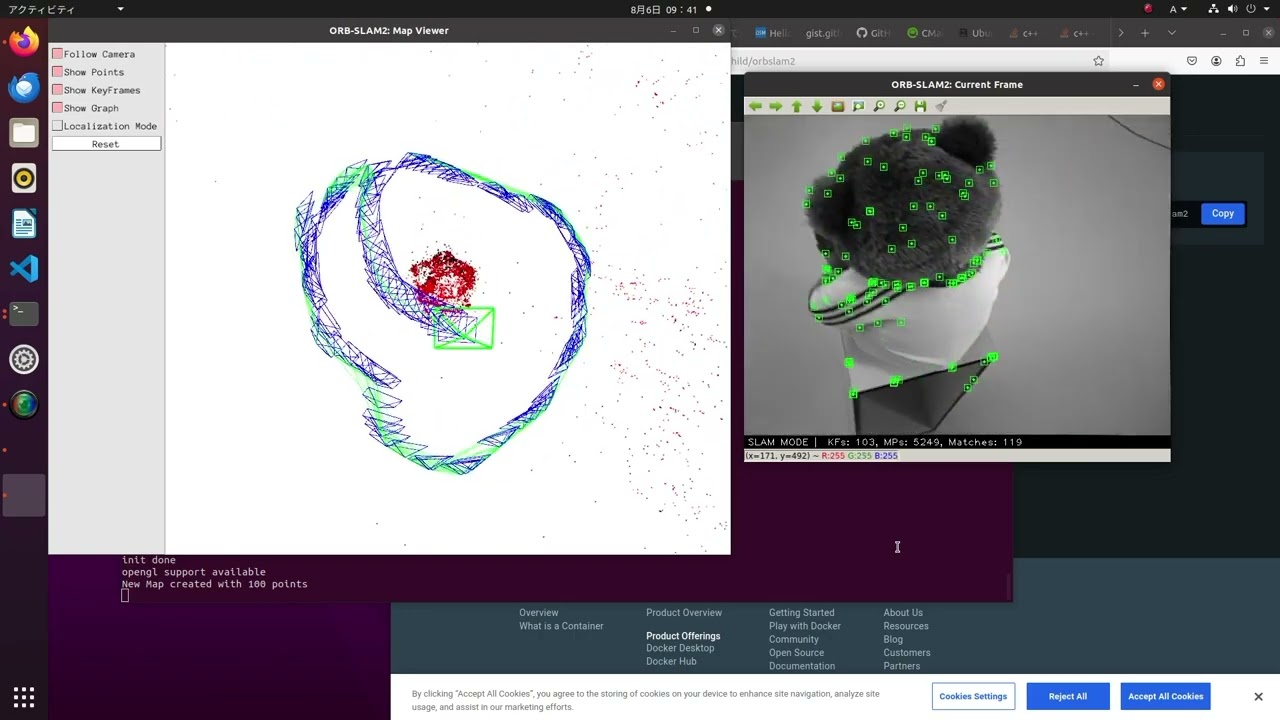Open the Docker Hub footer link
Viewport: 1280px width, 720px height.
point(671,661)
